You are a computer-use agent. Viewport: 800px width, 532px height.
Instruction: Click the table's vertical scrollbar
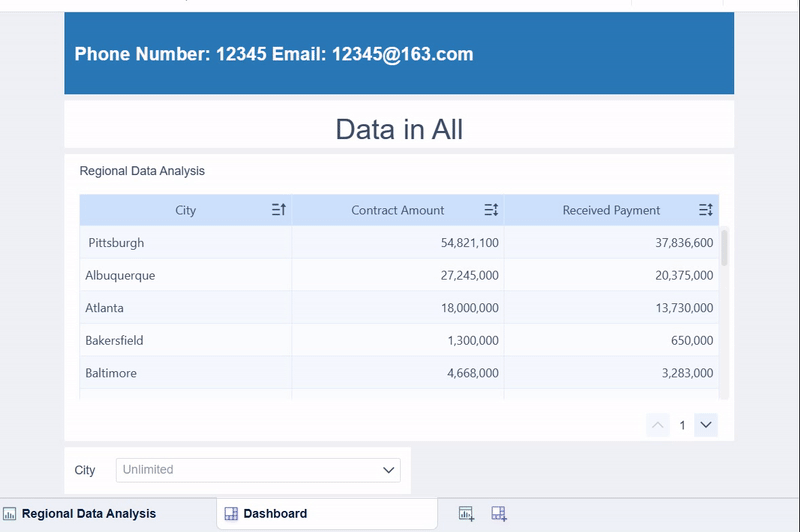point(724,247)
